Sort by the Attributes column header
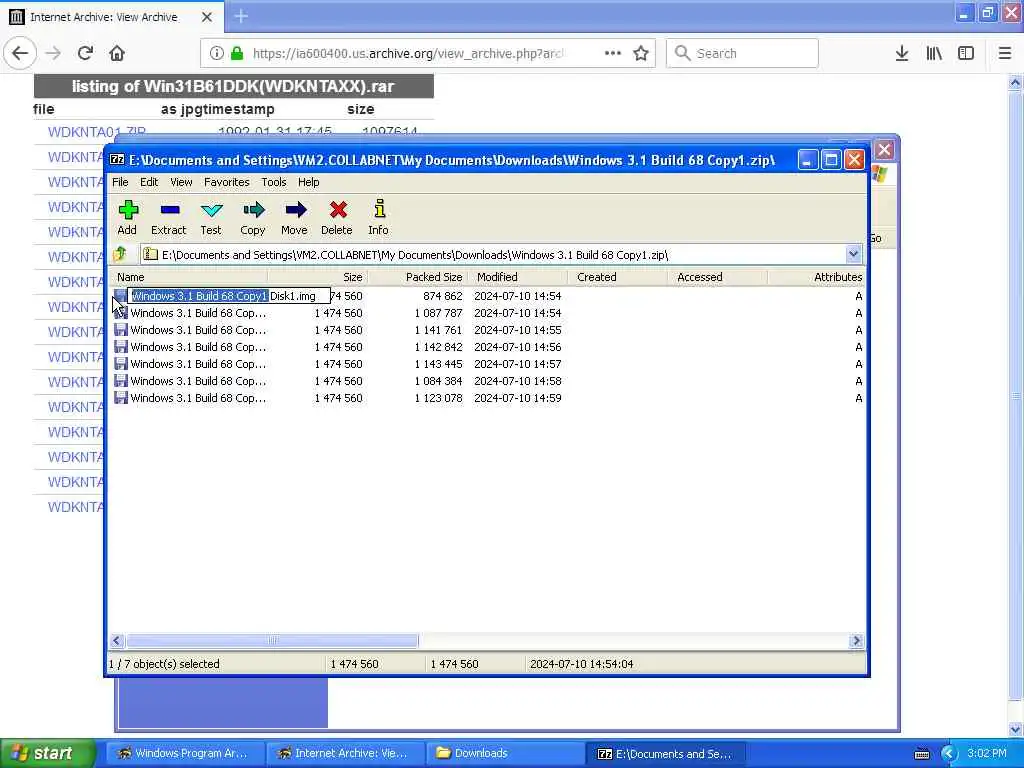This screenshot has height=768, width=1024. click(x=816, y=277)
